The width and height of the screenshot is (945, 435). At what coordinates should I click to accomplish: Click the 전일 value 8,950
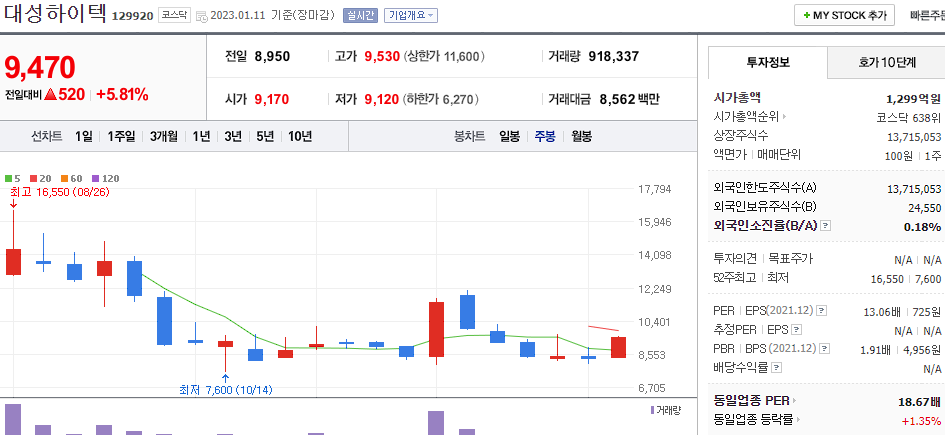(x=272, y=57)
